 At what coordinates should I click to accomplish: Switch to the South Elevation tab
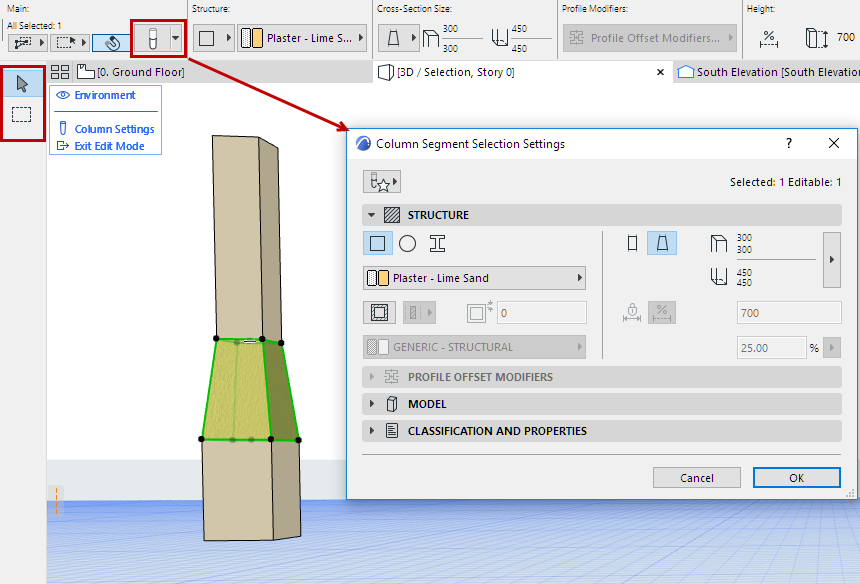(770, 71)
